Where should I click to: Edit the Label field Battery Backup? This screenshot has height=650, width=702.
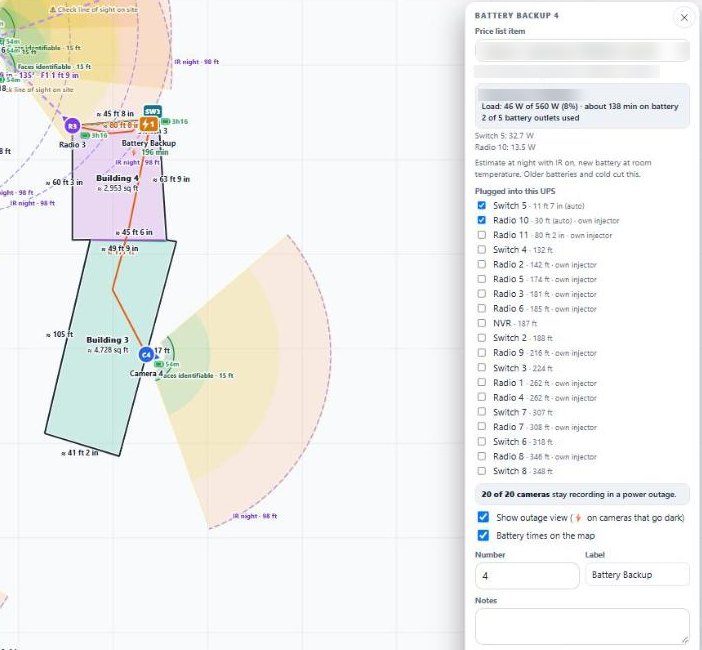point(637,575)
